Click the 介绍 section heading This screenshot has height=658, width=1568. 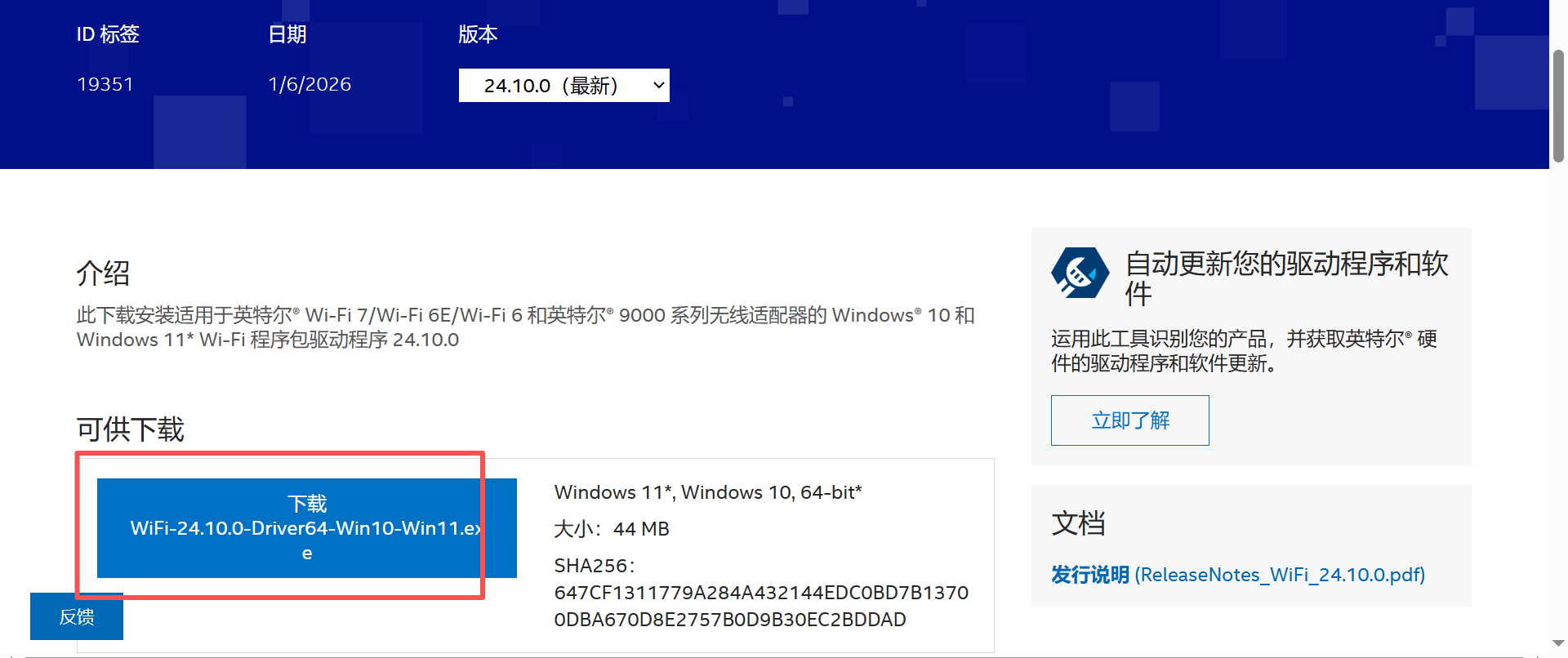pyautogui.click(x=104, y=273)
